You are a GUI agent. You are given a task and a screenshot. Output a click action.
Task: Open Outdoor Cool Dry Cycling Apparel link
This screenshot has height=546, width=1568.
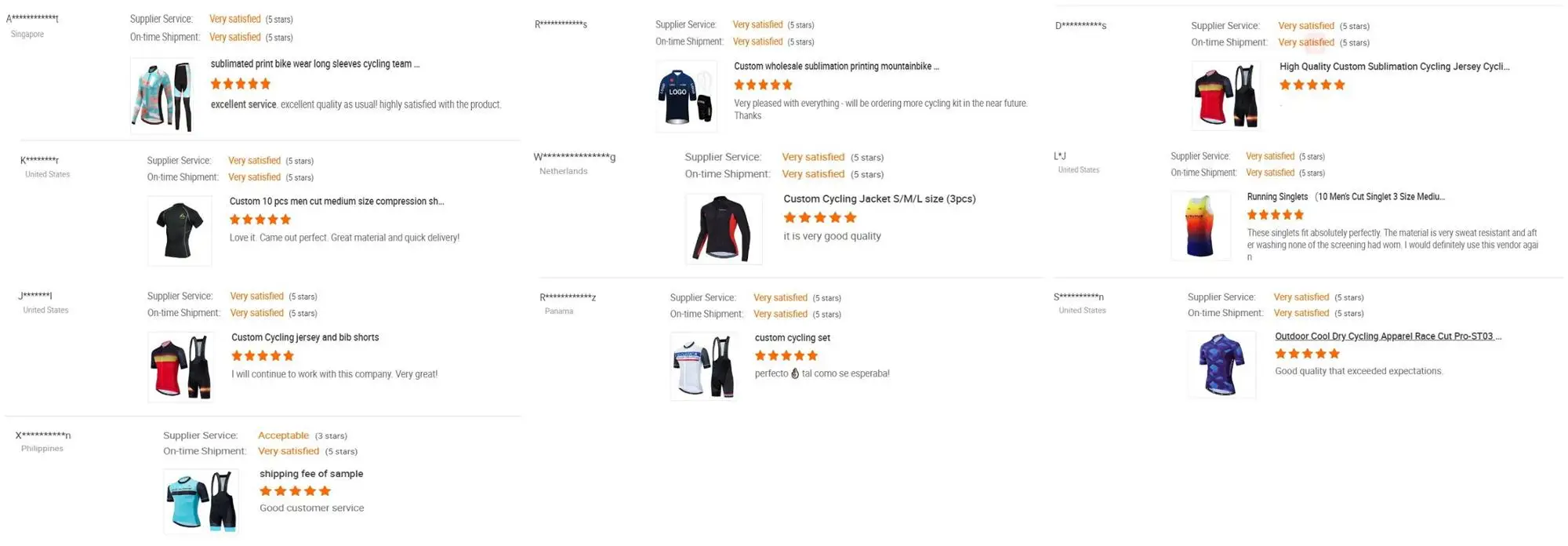(x=1388, y=337)
